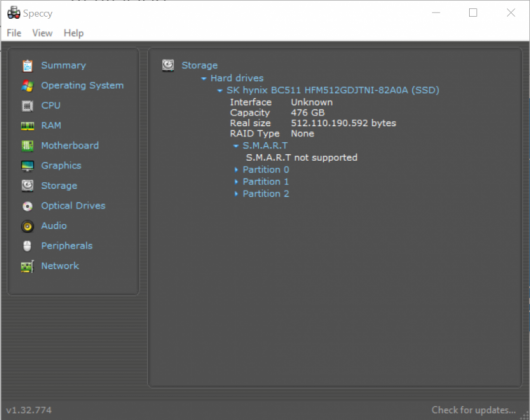Viewport: 530px width, 420px height.
Task: Click the 'Capacity' field label
Action: pos(250,113)
